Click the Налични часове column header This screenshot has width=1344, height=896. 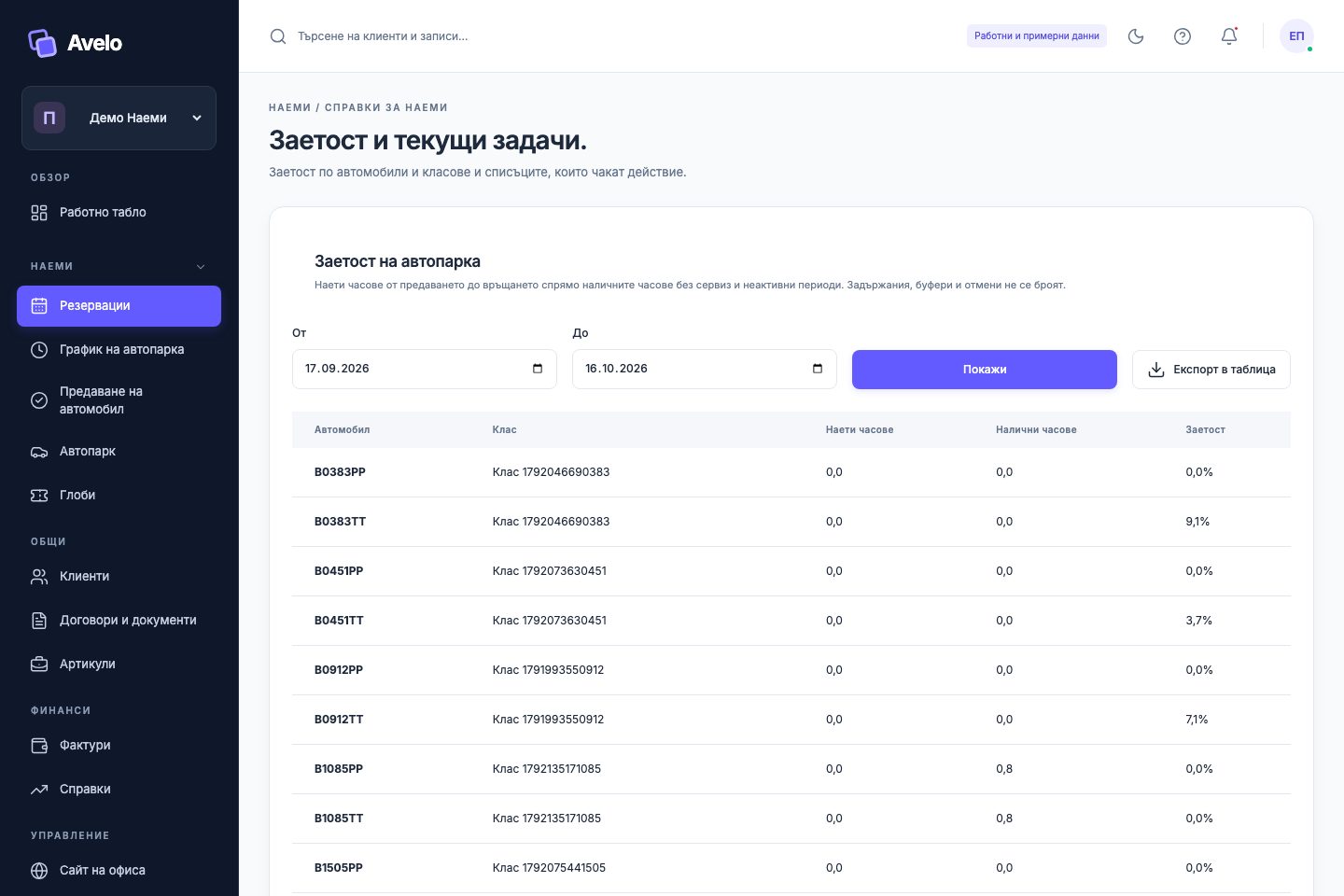(1036, 430)
